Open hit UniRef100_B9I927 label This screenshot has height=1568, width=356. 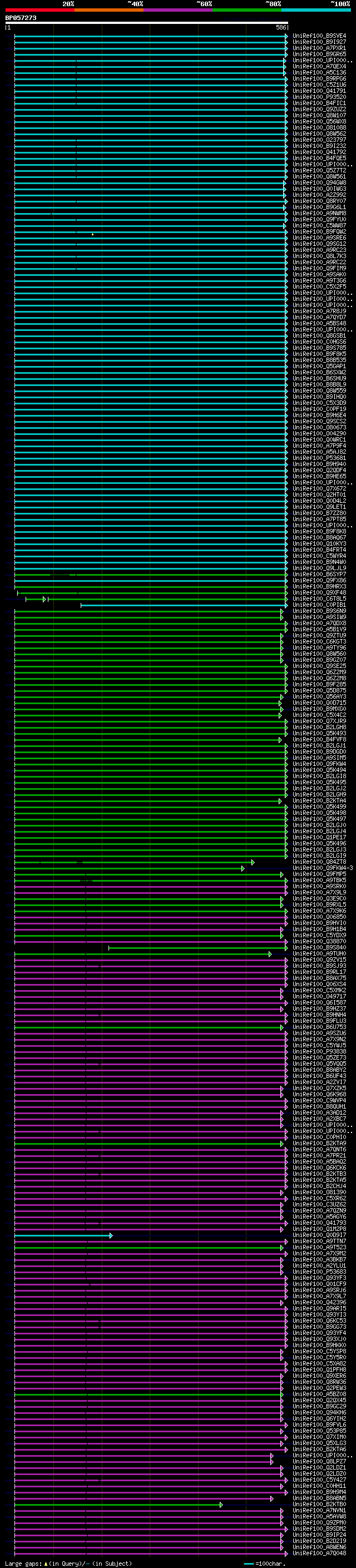pos(319,42)
